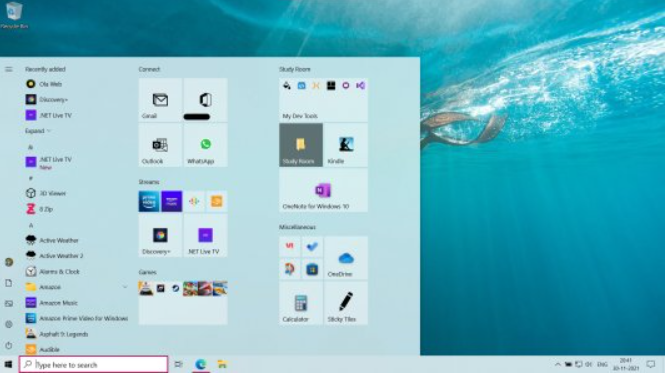The image size is (665, 374).
Task: Show hidden system tray icons
Action: coord(558,364)
